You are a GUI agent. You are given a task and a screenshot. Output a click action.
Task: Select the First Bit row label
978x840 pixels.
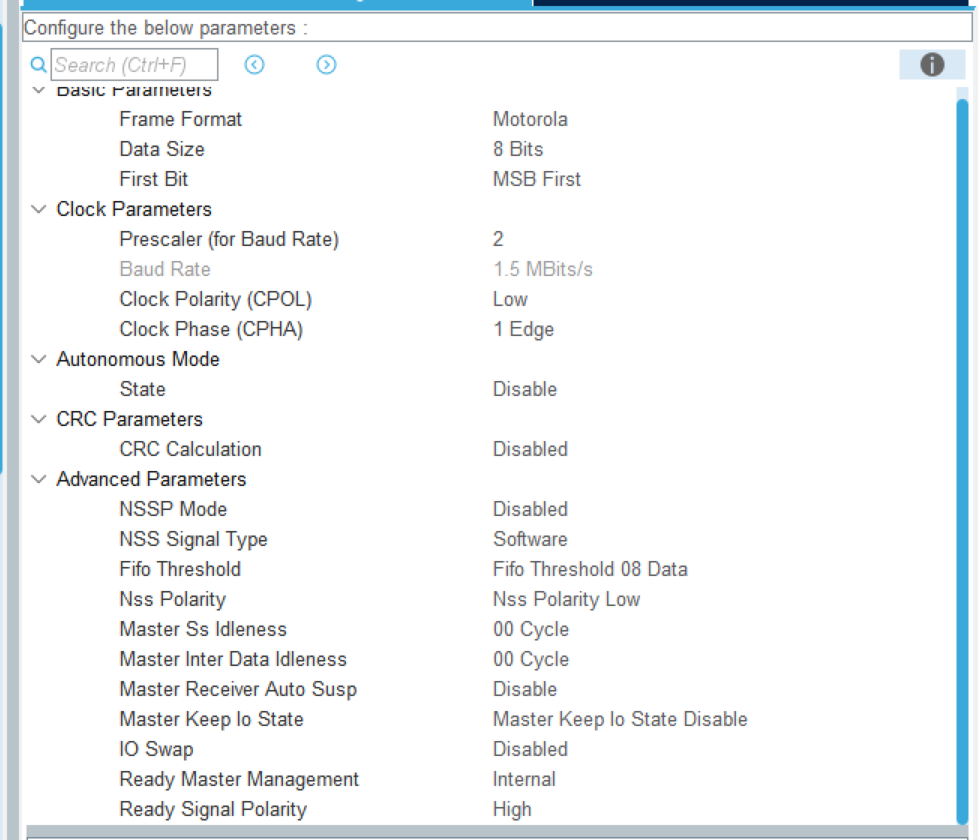[x=153, y=179]
